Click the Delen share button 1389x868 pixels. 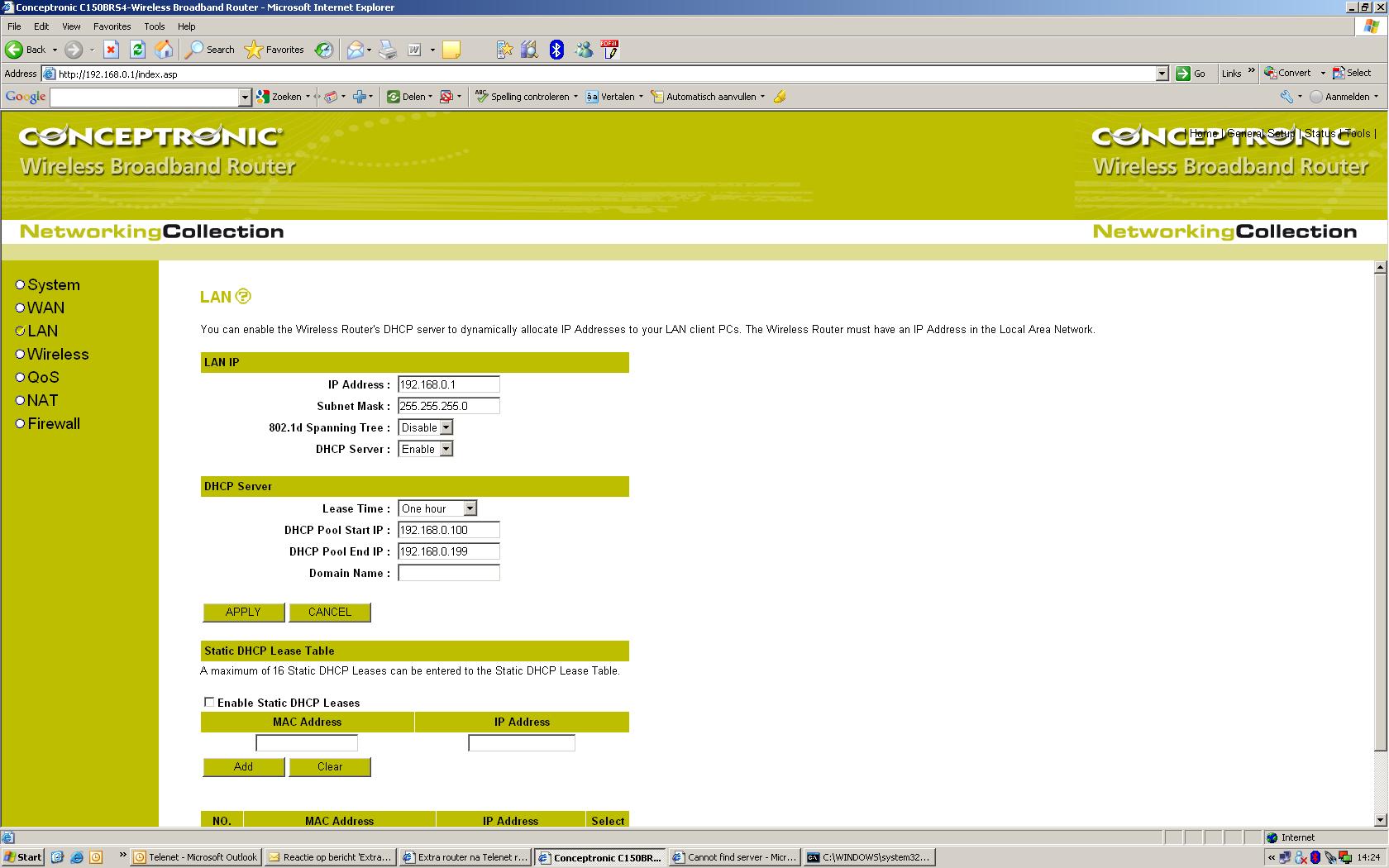[x=406, y=97]
